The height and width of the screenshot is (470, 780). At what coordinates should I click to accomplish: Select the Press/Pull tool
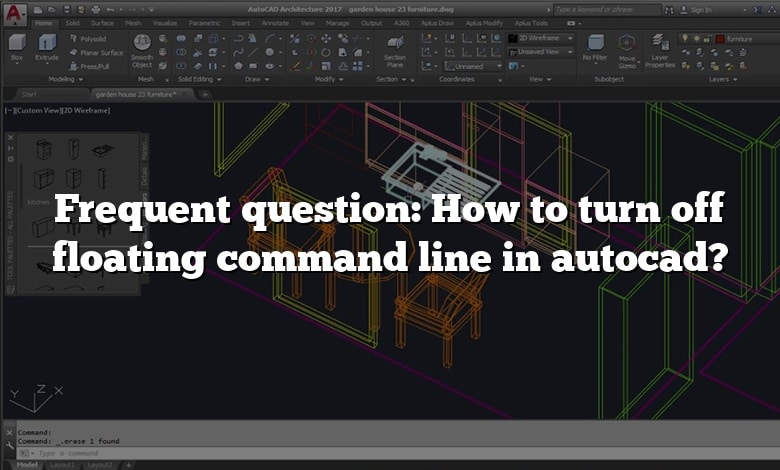[x=89, y=66]
